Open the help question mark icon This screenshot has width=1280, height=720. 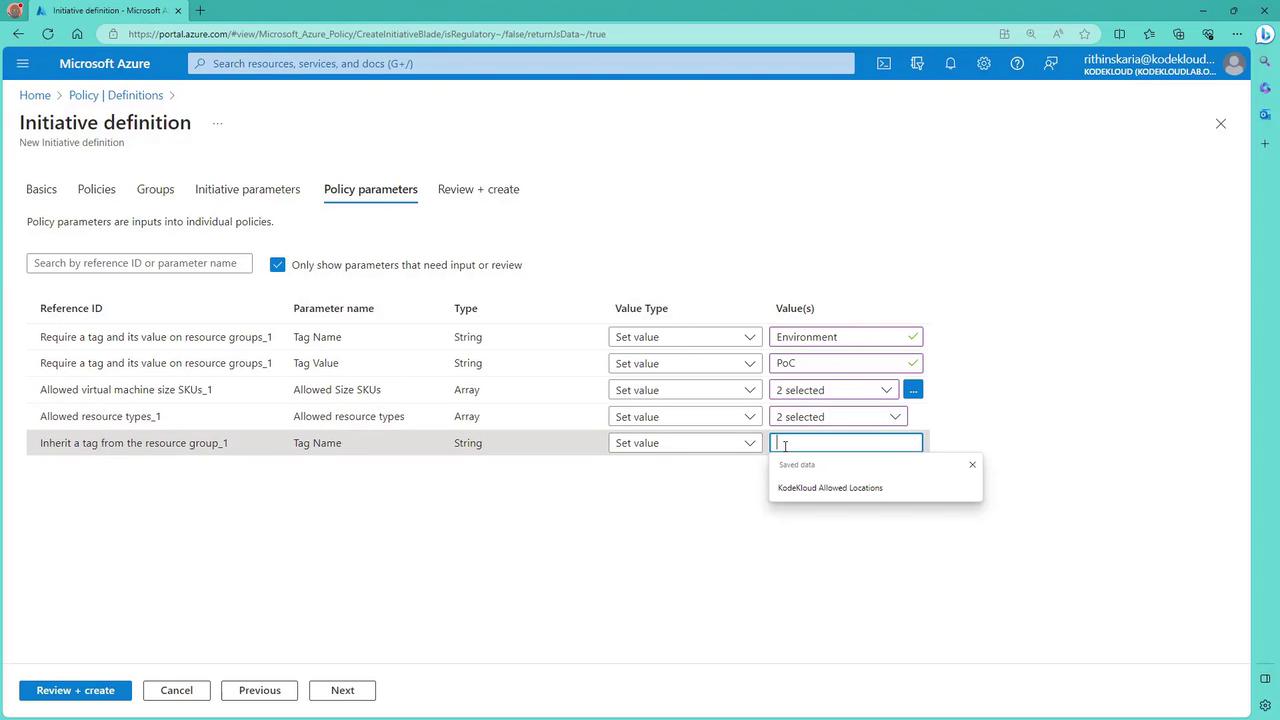pyautogui.click(x=1017, y=63)
